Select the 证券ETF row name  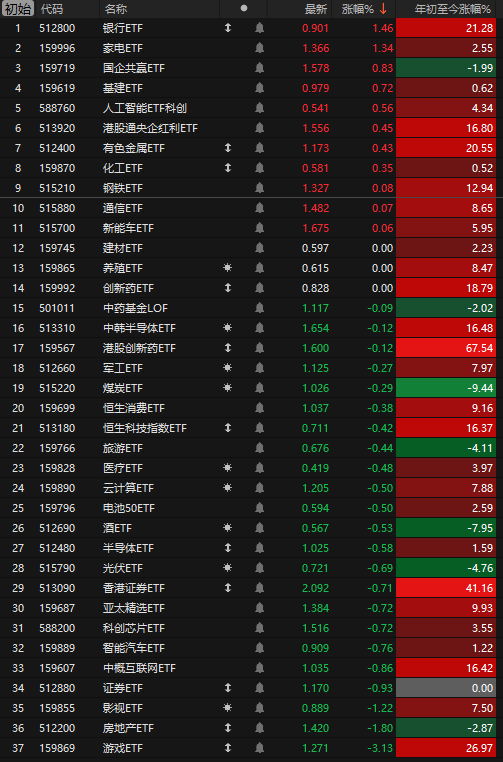tap(123, 688)
